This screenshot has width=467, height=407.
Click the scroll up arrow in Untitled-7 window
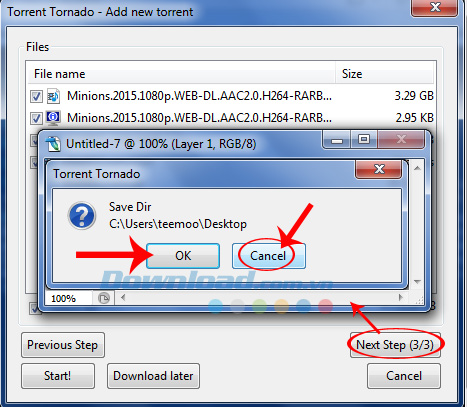click(417, 168)
